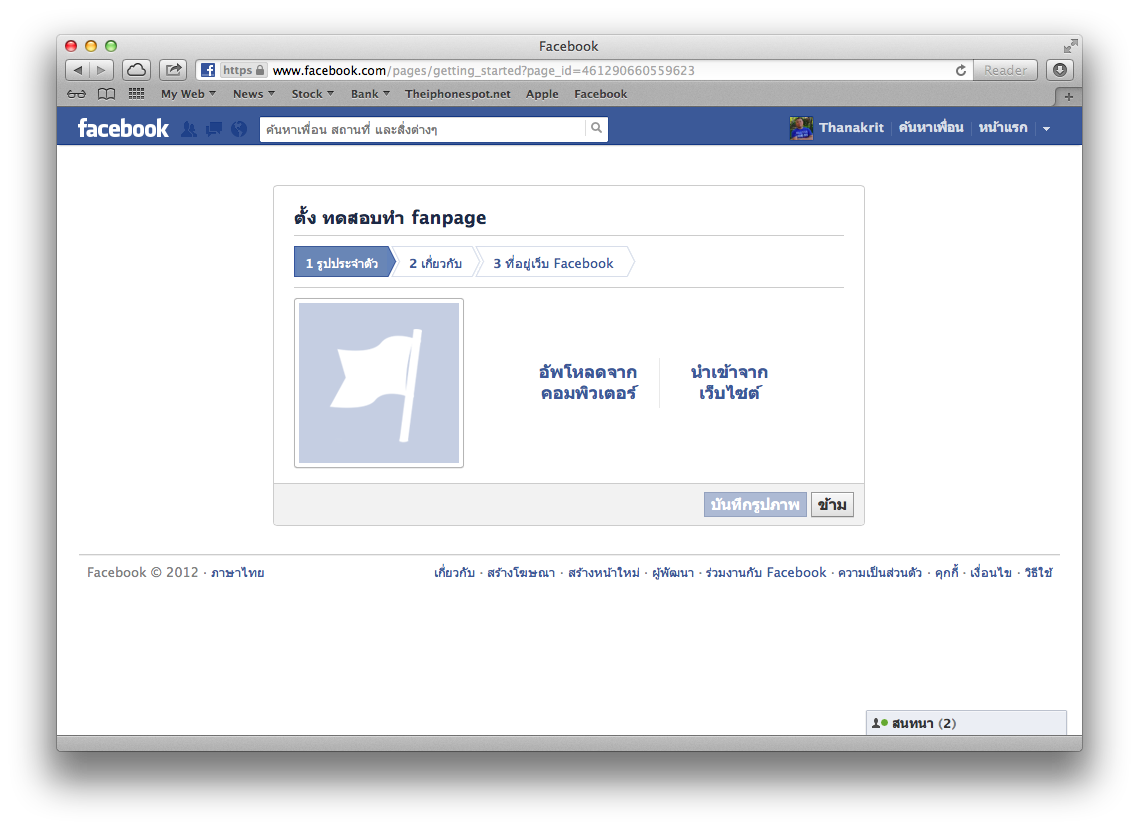Go forward with Safari's forward arrow
This screenshot has width=1139, height=830.
coord(102,70)
